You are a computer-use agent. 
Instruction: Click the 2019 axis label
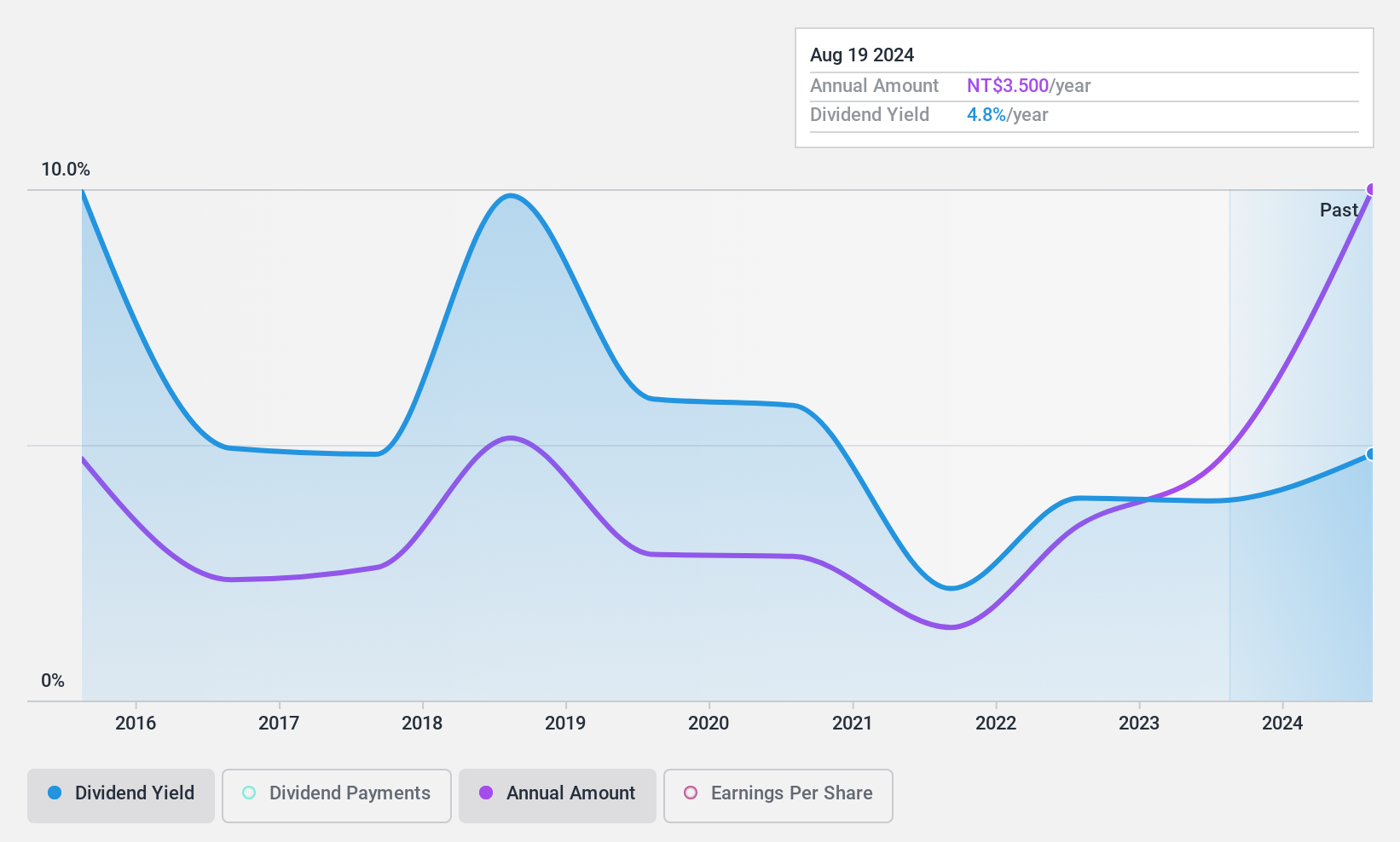tap(565, 724)
